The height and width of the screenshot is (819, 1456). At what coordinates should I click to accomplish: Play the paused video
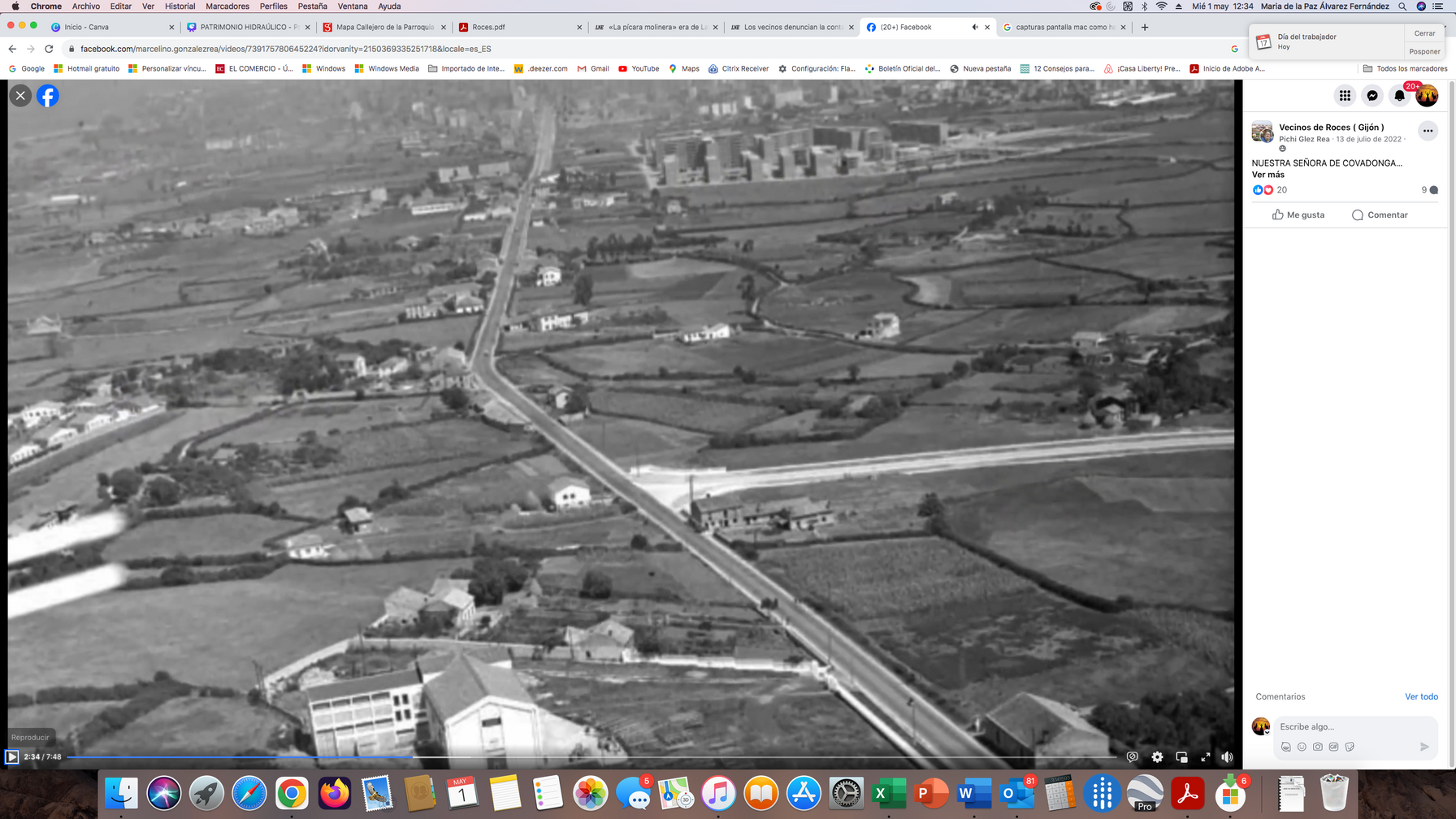click(x=12, y=757)
